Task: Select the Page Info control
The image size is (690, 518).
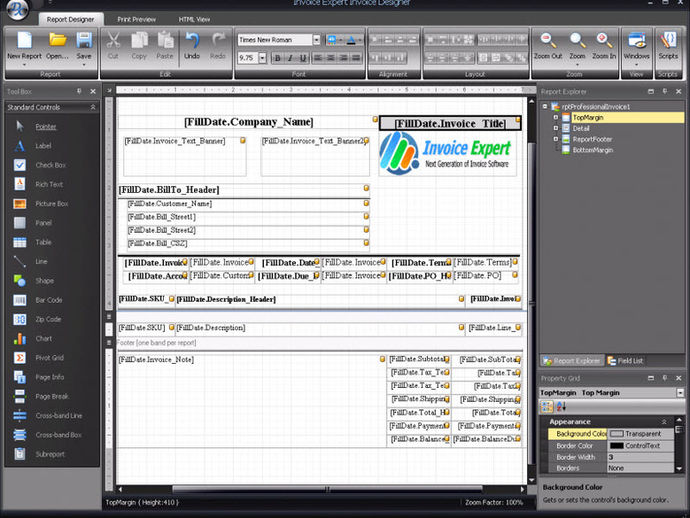Action: tap(49, 377)
